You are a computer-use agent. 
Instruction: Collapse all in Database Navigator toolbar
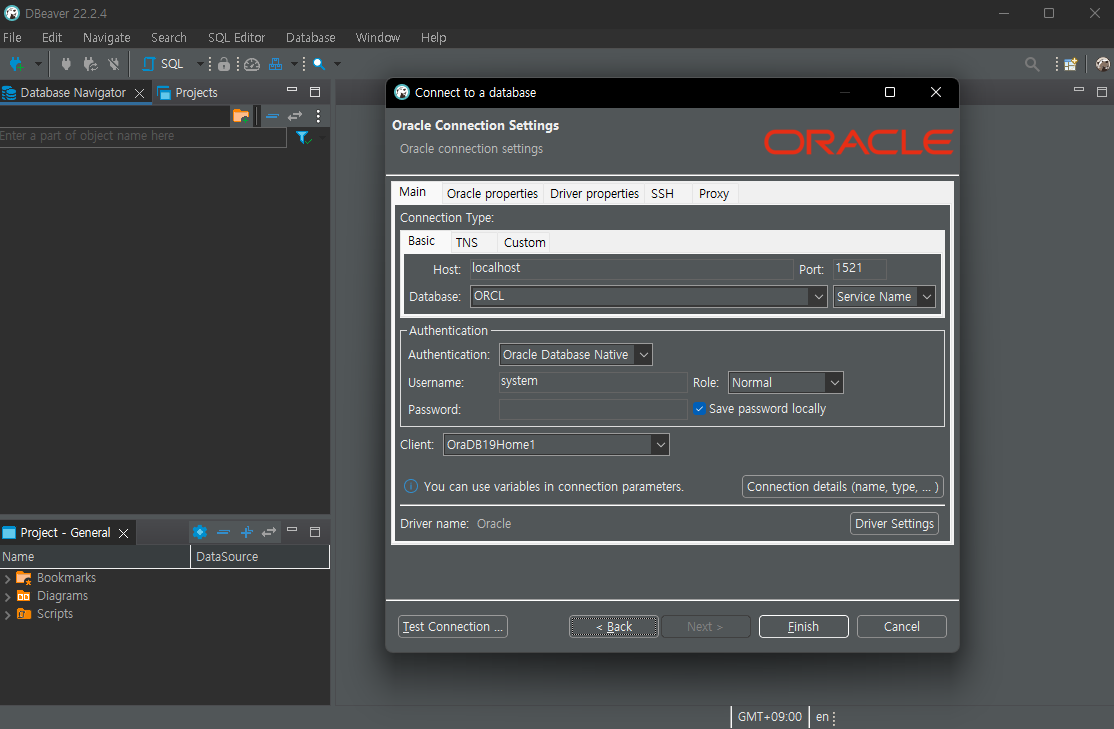click(272, 116)
